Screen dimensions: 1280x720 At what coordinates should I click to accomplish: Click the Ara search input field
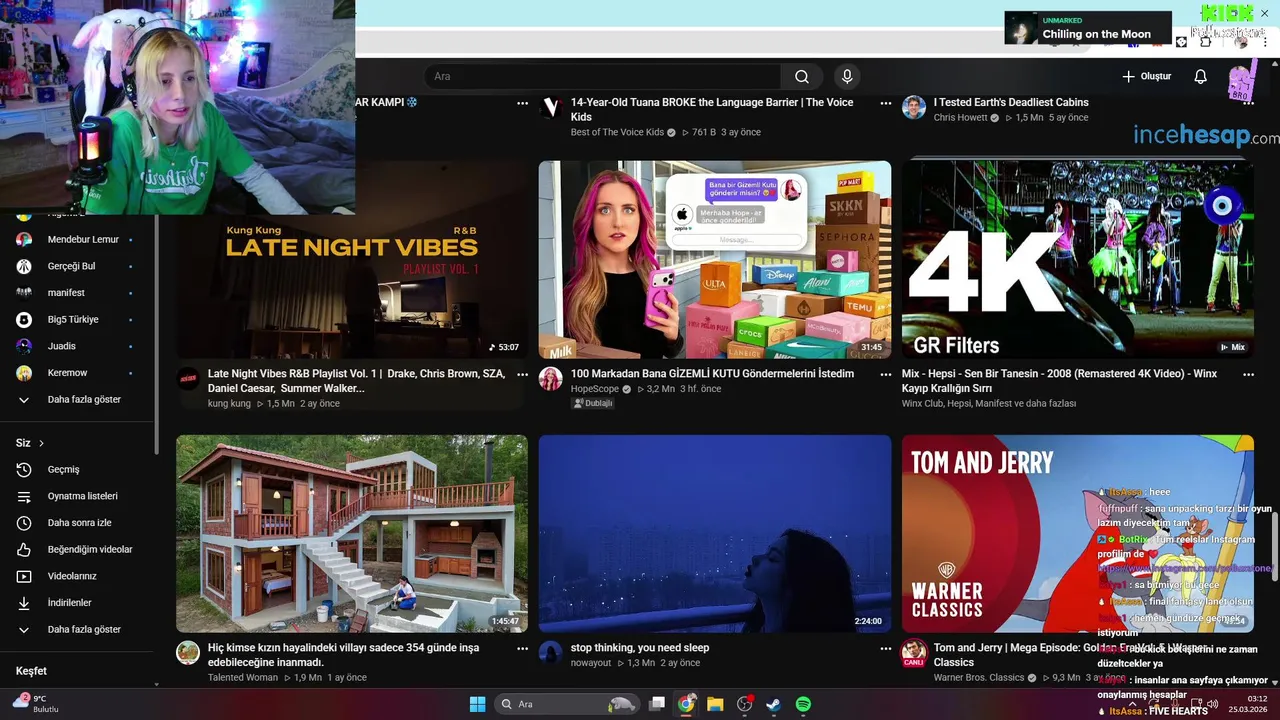(x=603, y=77)
